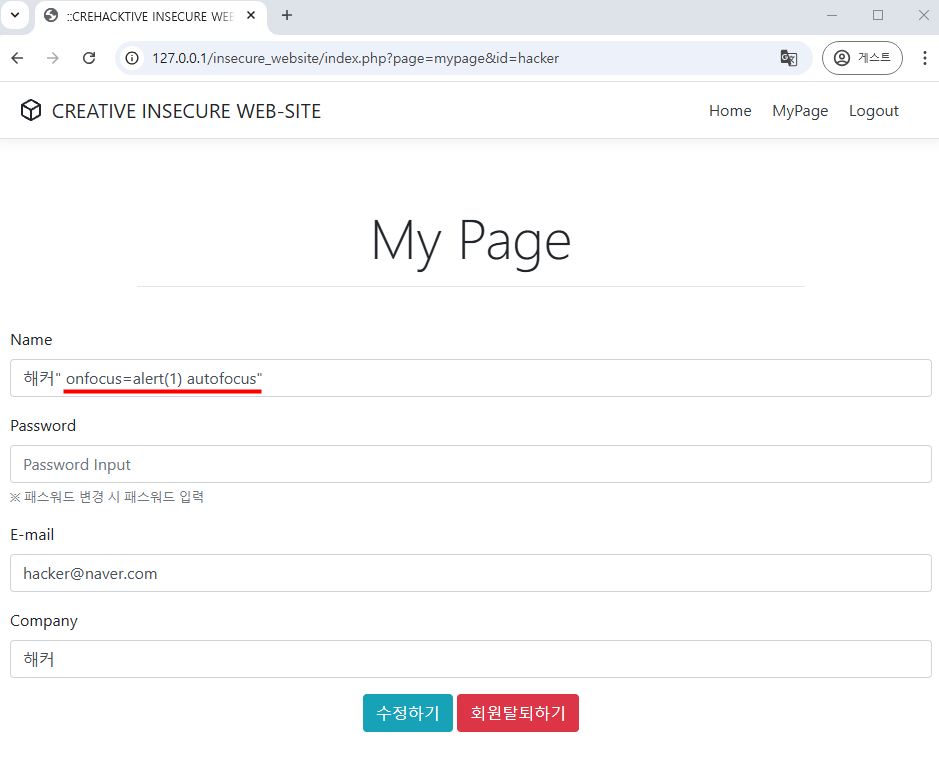Select the CREHACKTIVE INSECURE WEB tab

(x=150, y=16)
